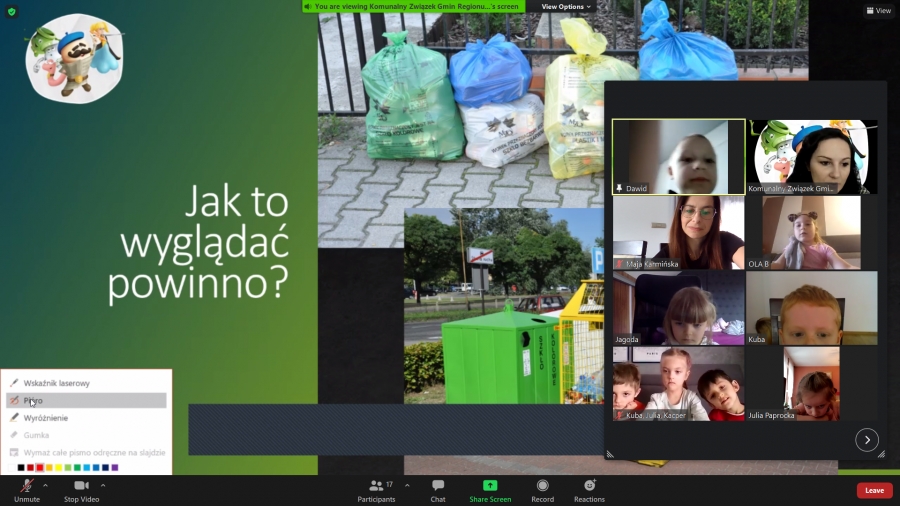Viewport: 900px width, 506px height.
Task: Select Jagoda's video tile
Action: (678, 308)
